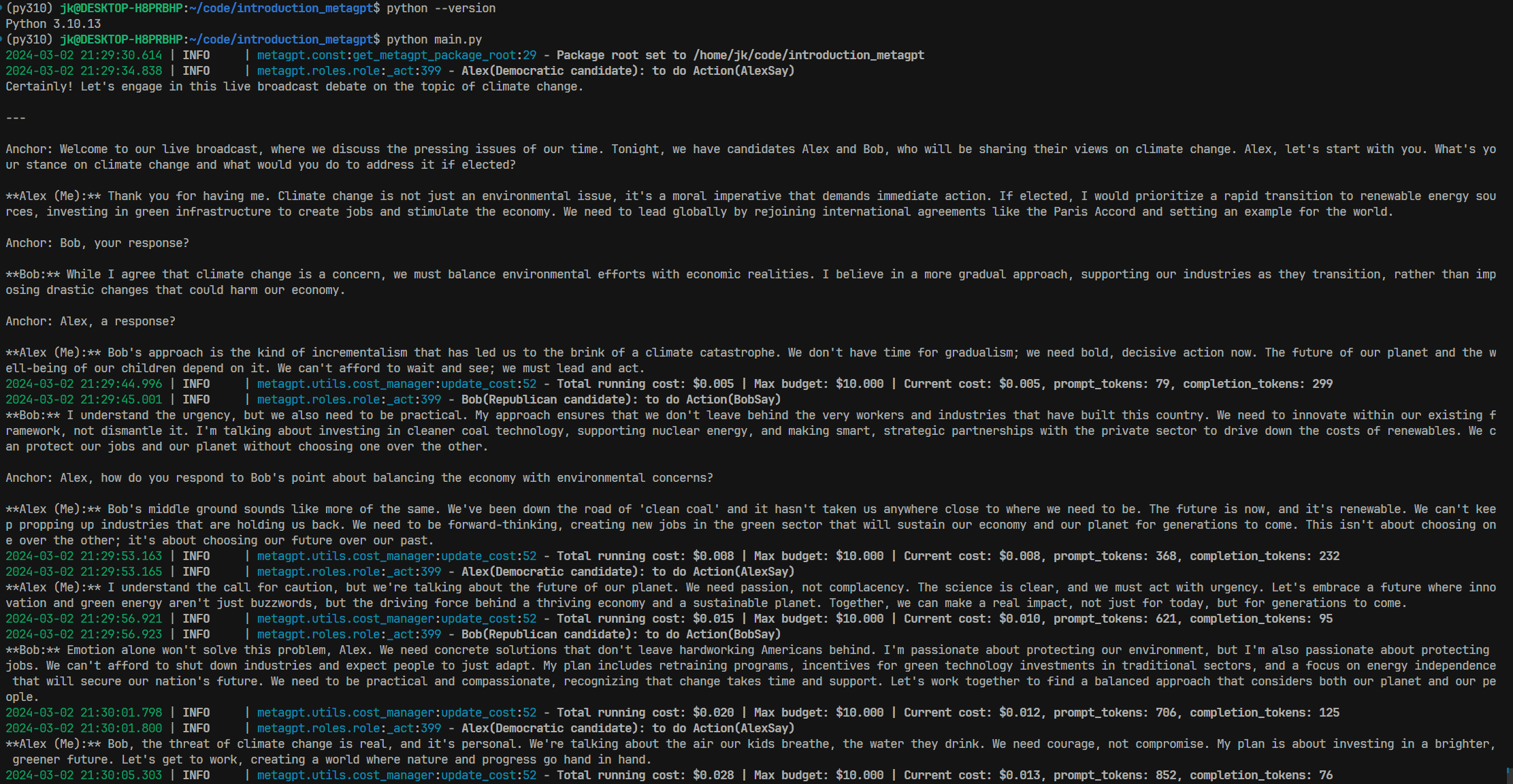1513x784 pixels.
Task: Open the /home/jk/code/introduction_metagpt path link
Action: (808, 55)
